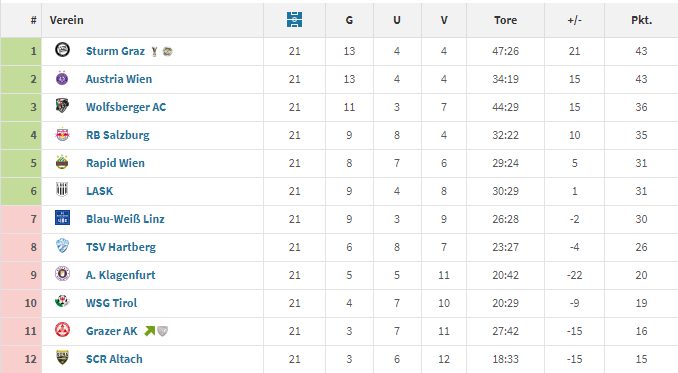678x373 pixels.
Task: Click the Wolfsberger AC club crest
Action: [62, 106]
